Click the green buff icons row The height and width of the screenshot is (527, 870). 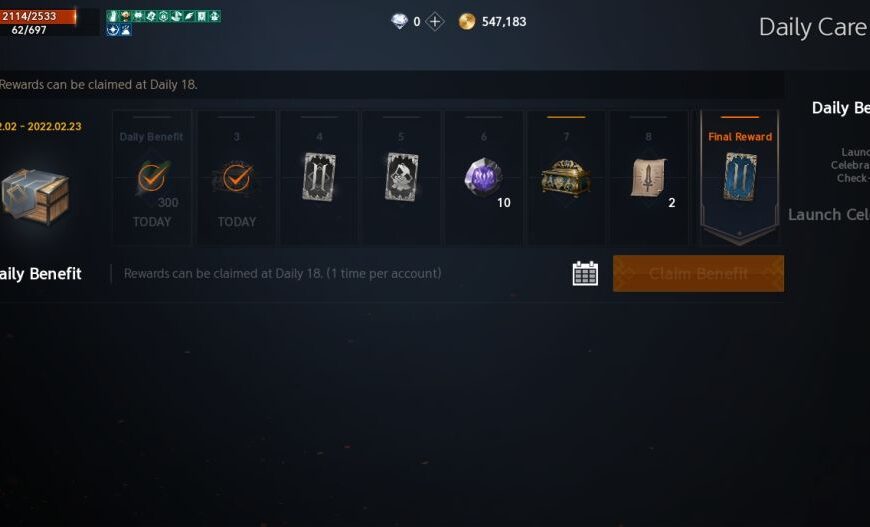pyautogui.click(x=164, y=16)
